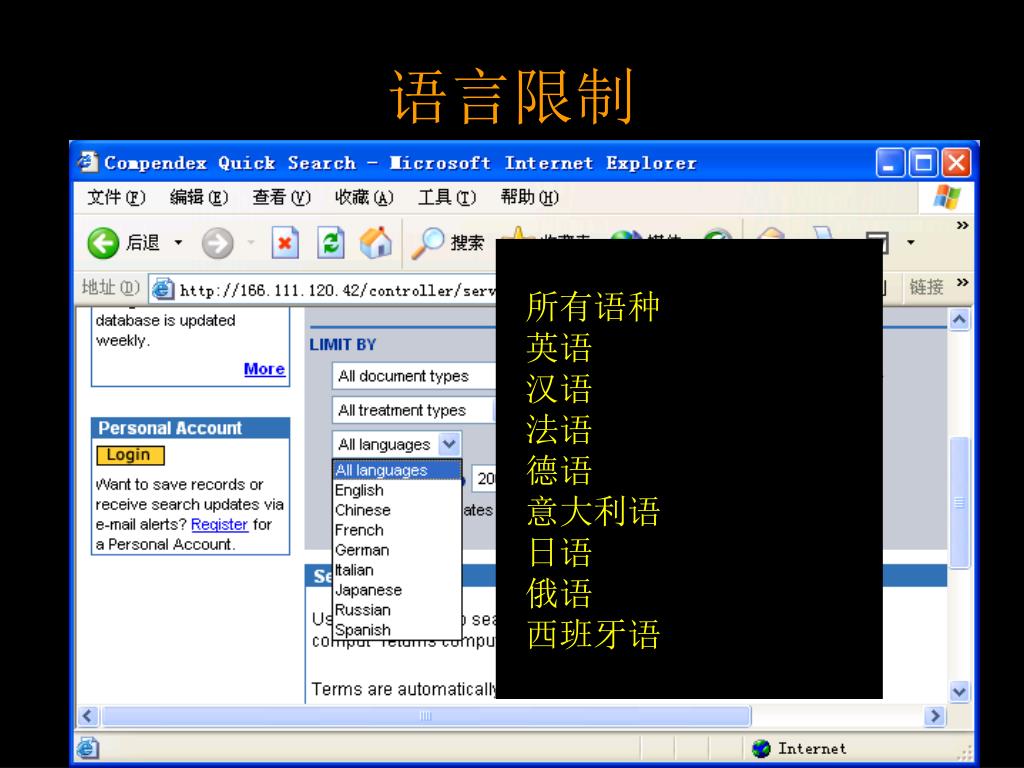1024x768 pixels.
Task: Open the All document types dropdown
Action: coord(414,376)
